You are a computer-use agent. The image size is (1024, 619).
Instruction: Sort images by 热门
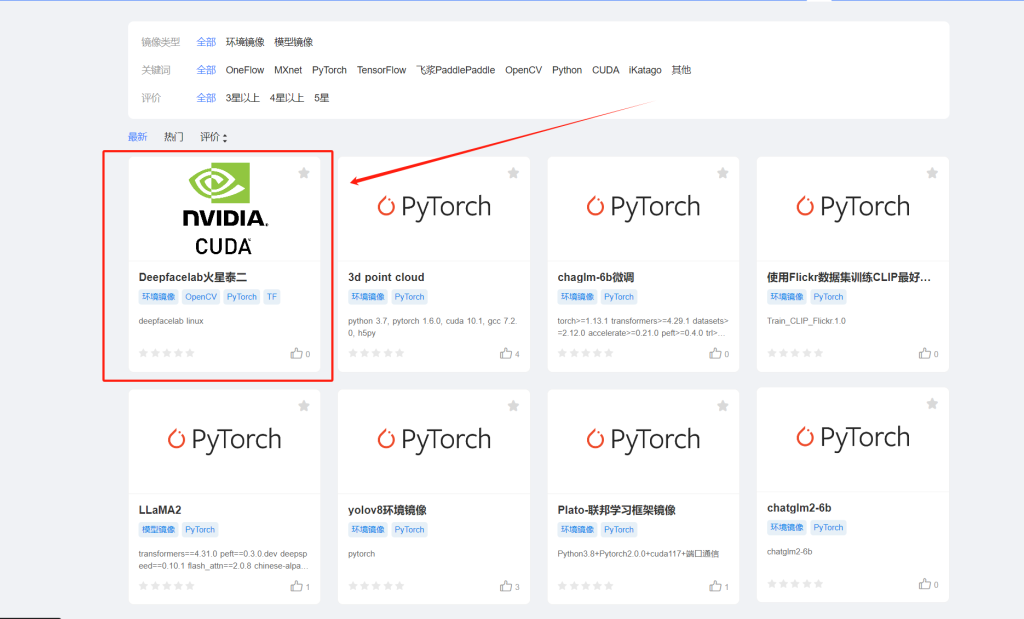pyautogui.click(x=174, y=136)
